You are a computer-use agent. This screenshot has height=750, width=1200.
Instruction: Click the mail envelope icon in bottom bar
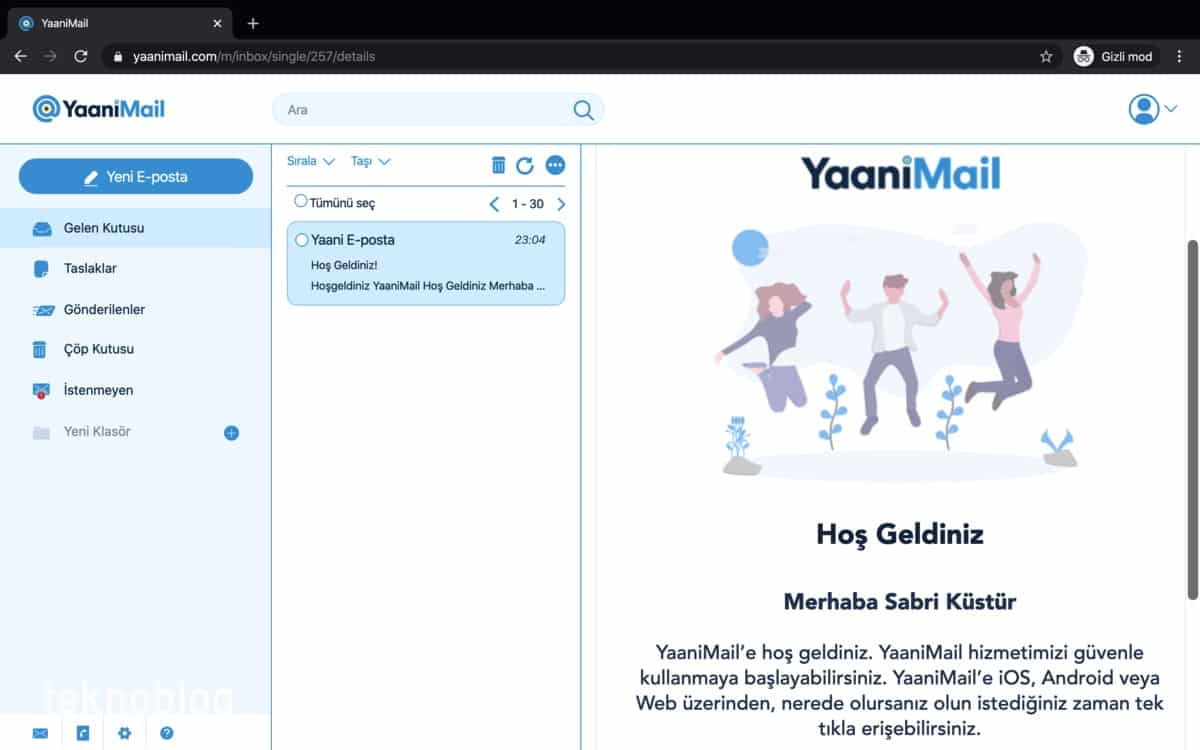[40, 733]
